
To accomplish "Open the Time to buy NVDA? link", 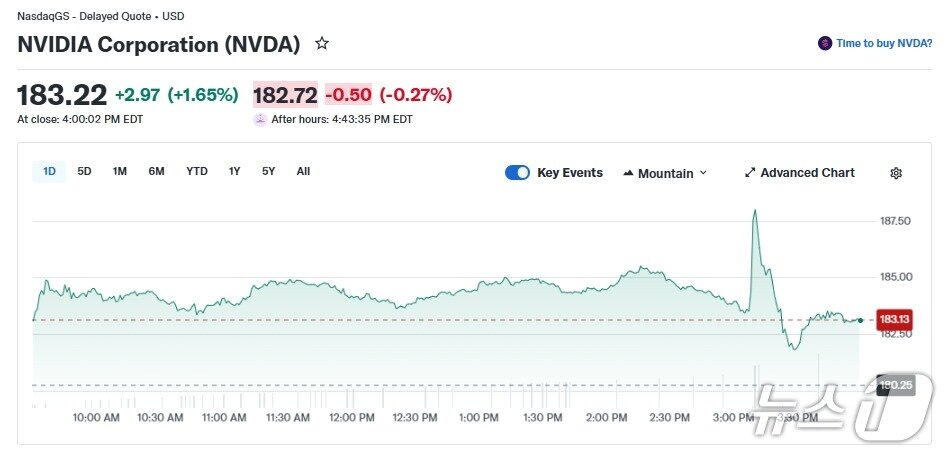I will (884, 44).
